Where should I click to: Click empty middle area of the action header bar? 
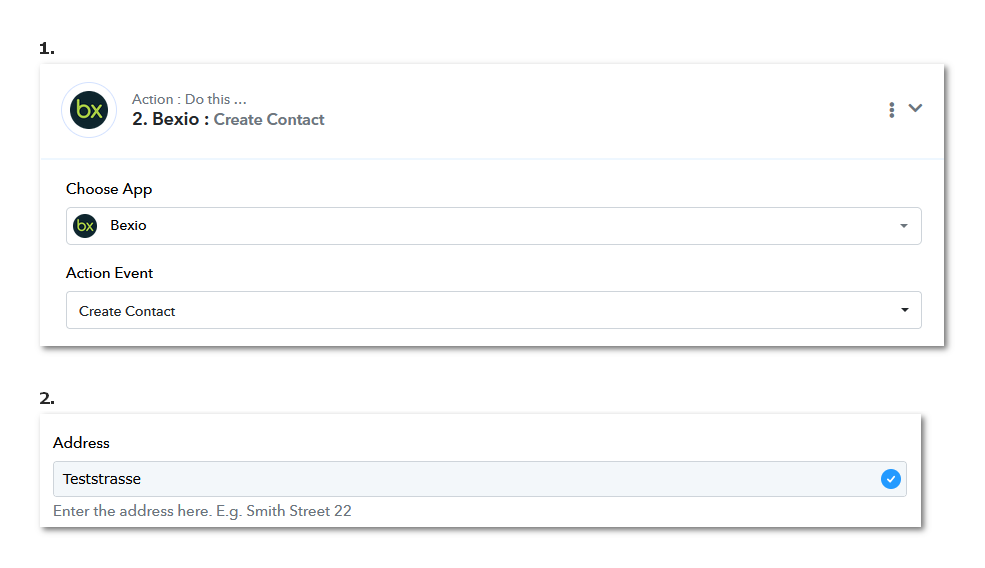(597, 111)
